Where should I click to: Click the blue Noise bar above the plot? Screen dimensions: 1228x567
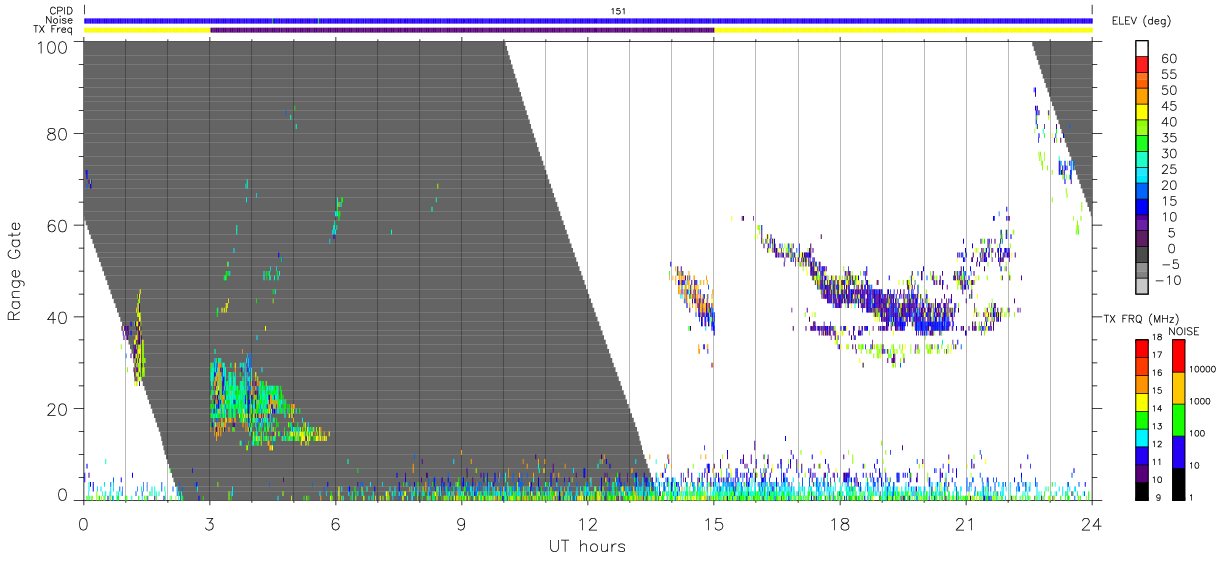tap(588, 20)
